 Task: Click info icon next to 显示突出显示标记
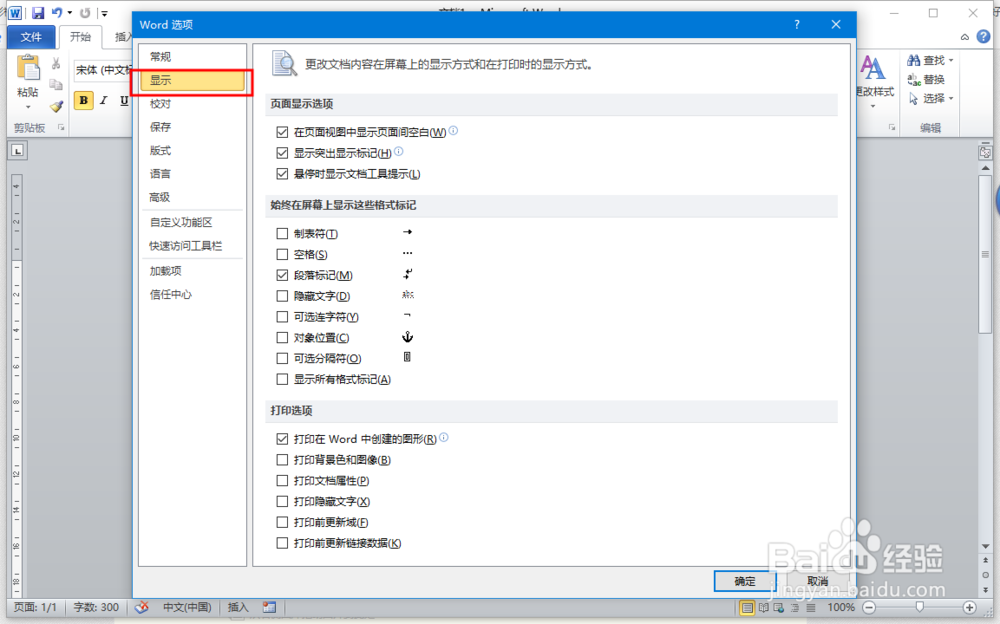[x=399, y=151]
